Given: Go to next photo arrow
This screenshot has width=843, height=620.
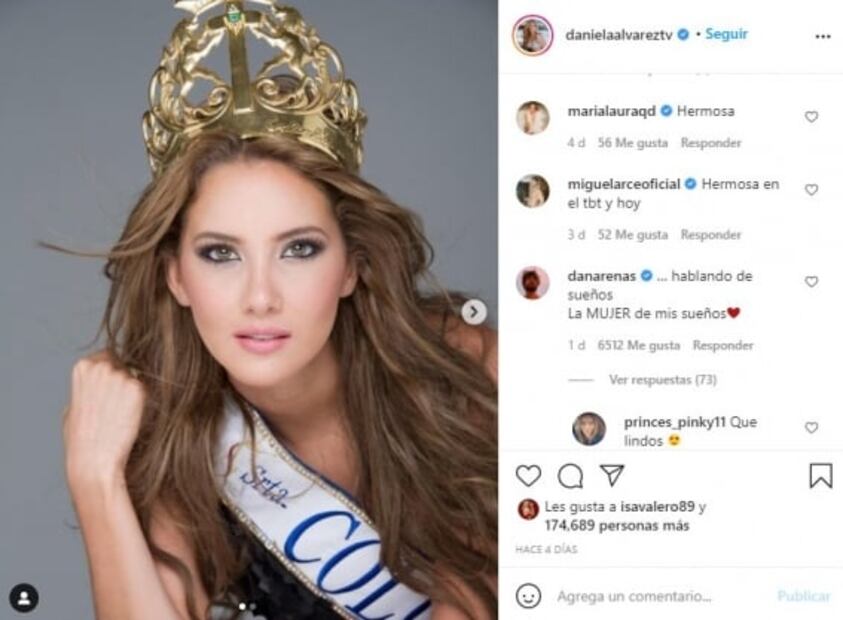Looking at the screenshot, I should pyautogui.click(x=474, y=312).
